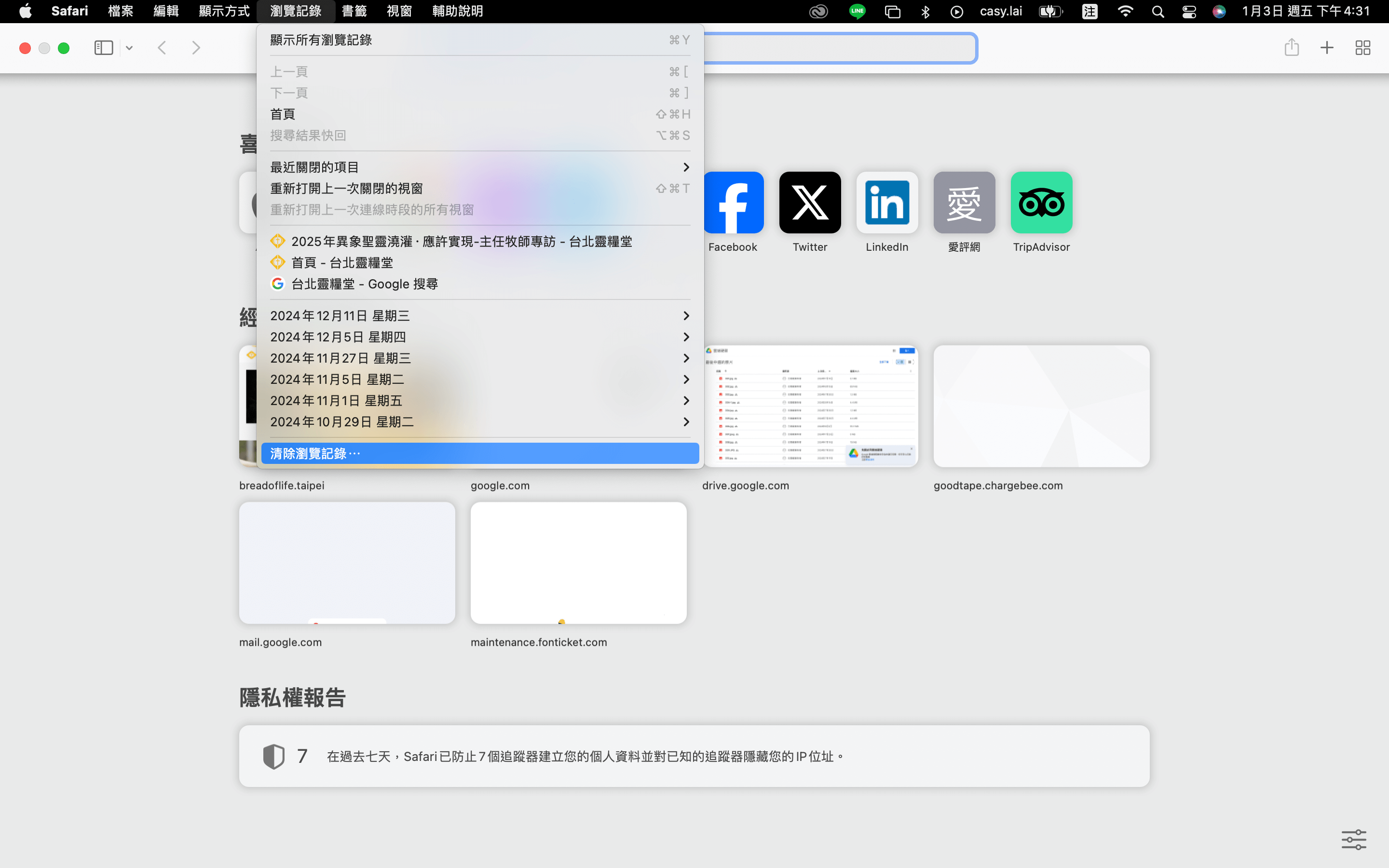Open the mail.google.com thumbnail
The height and width of the screenshot is (868, 1389).
347,563
